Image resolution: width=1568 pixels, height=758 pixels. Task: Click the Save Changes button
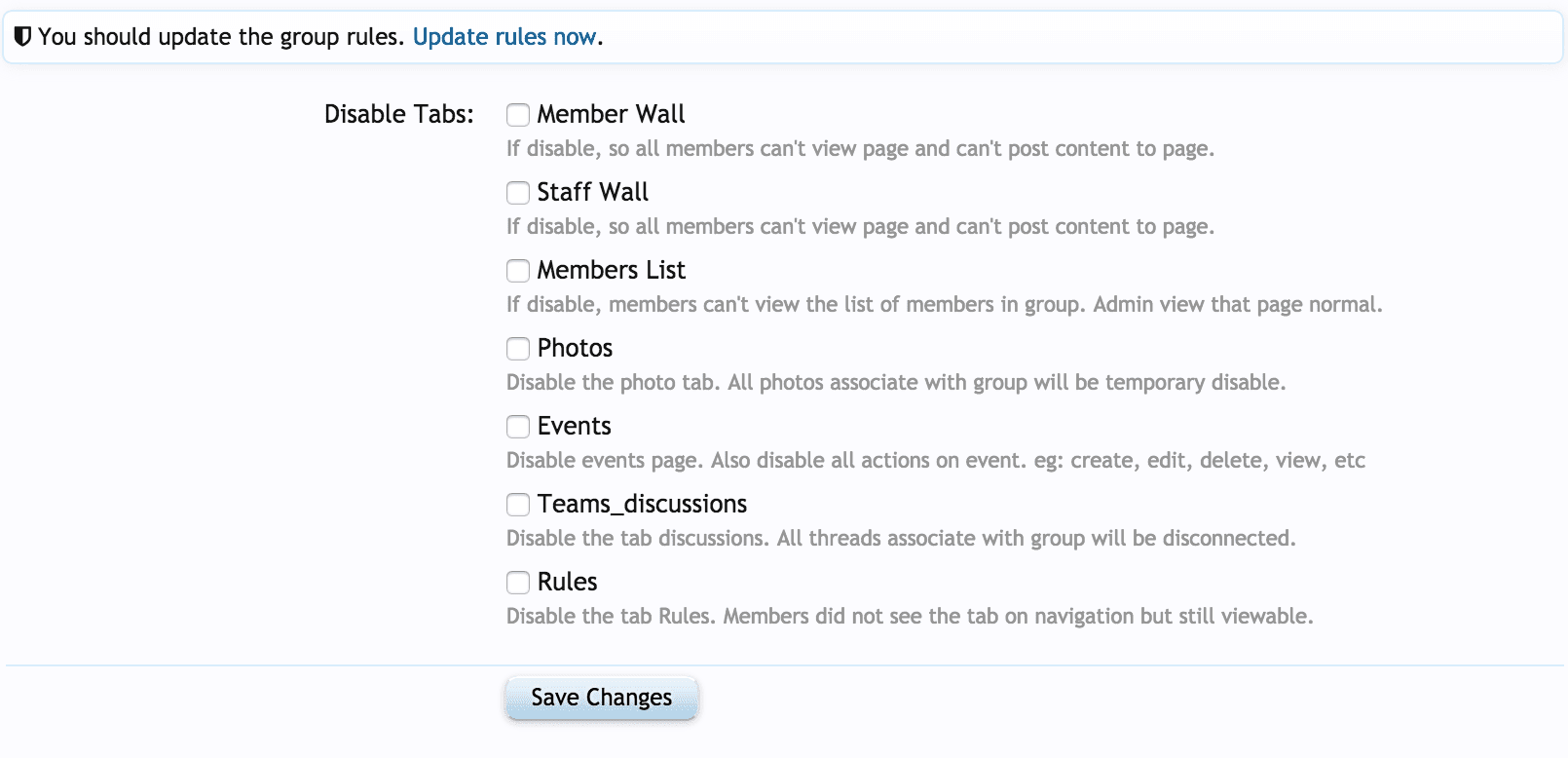602,698
